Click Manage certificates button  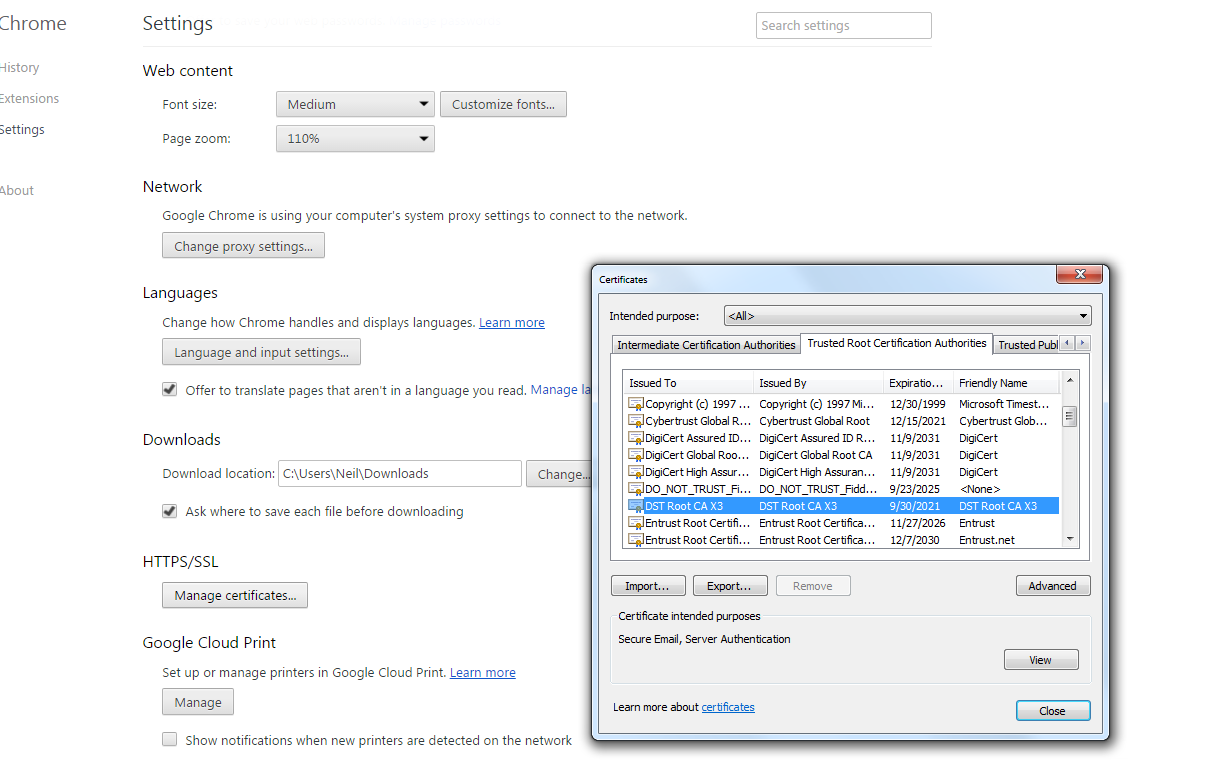(x=235, y=595)
